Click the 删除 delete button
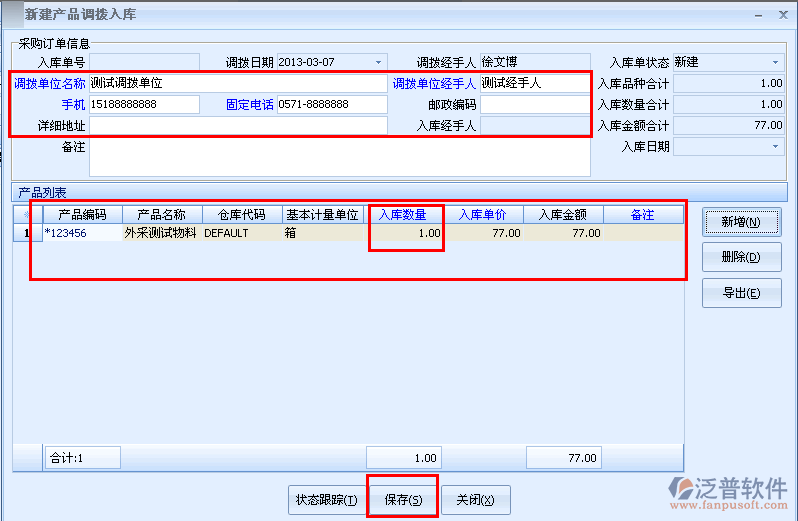This screenshot has width=798, height=521. (x=741, y=257)
